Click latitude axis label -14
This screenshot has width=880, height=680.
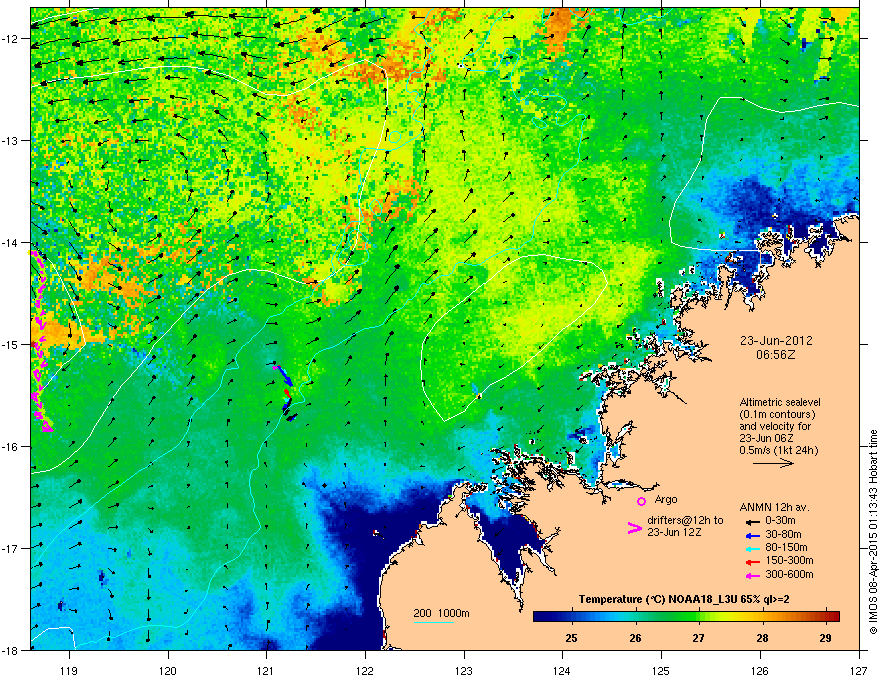[x=11, y=243]
